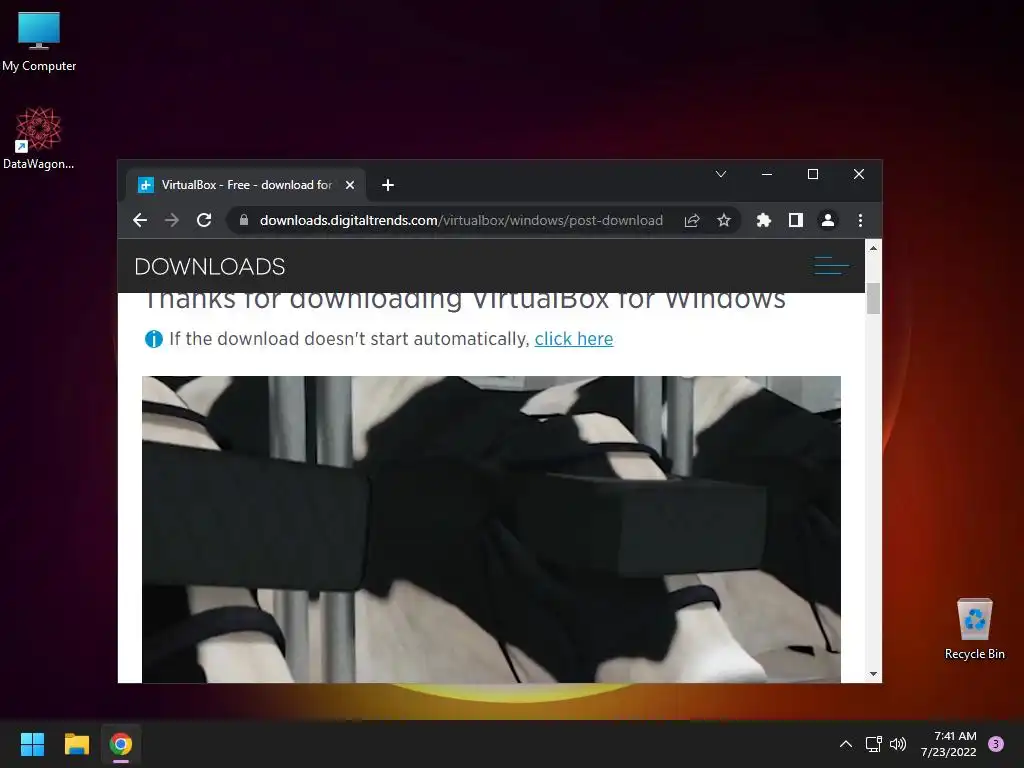The height and width of the screenshot is (768, 1024).
Task: Close the Chrome window
Action: (859, 174)
